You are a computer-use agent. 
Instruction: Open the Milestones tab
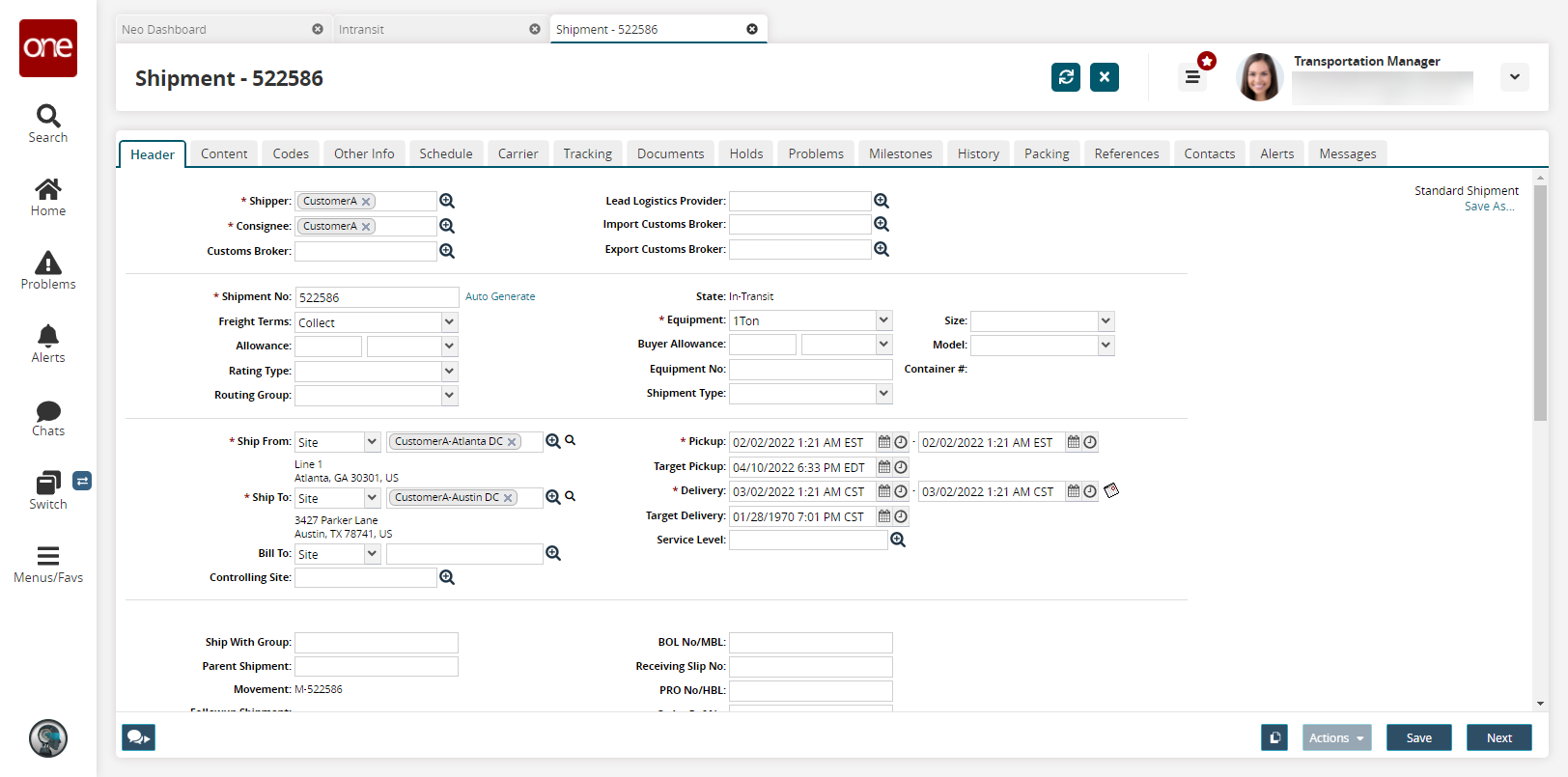point(900,153)
